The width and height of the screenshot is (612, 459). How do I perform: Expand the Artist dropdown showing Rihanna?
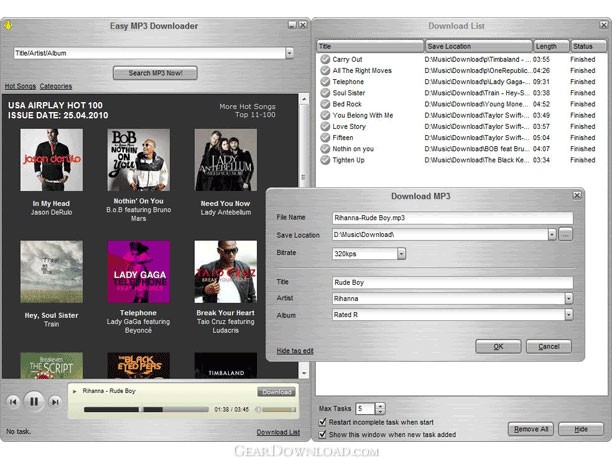click(x=568, y=299)
